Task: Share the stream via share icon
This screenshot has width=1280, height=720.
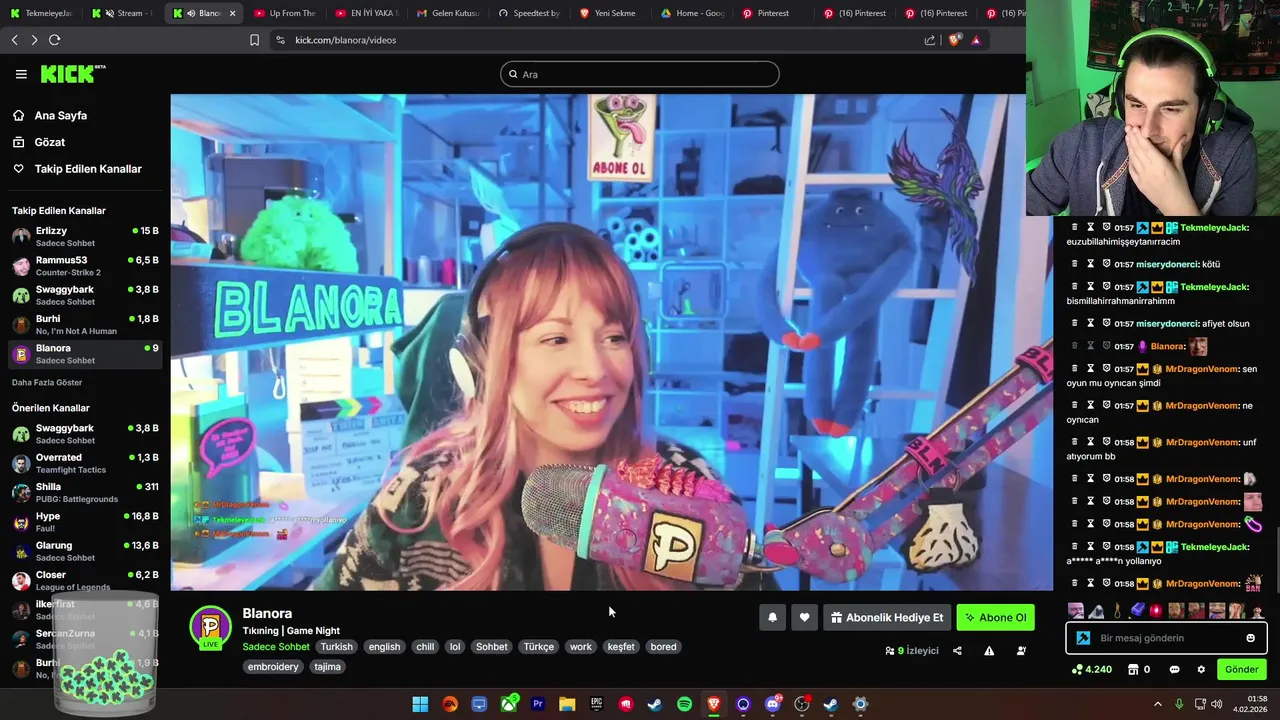Action: tap(957, 651)
